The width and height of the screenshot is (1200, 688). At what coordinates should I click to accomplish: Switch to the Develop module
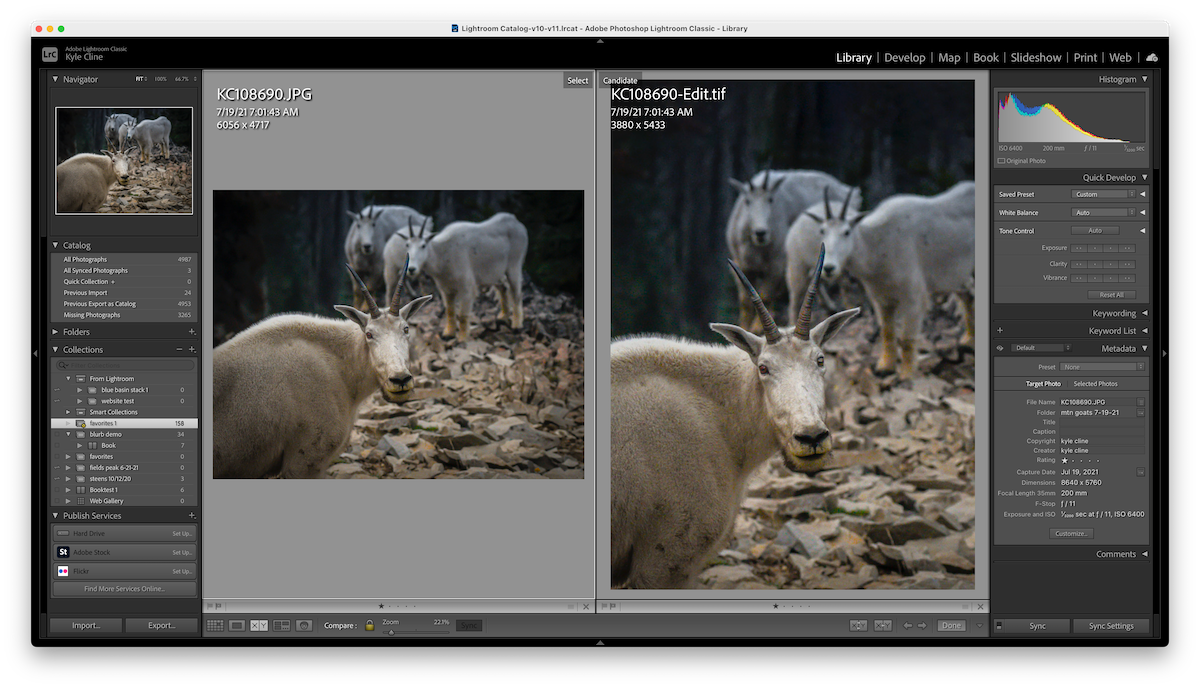[x=904, y=58]
